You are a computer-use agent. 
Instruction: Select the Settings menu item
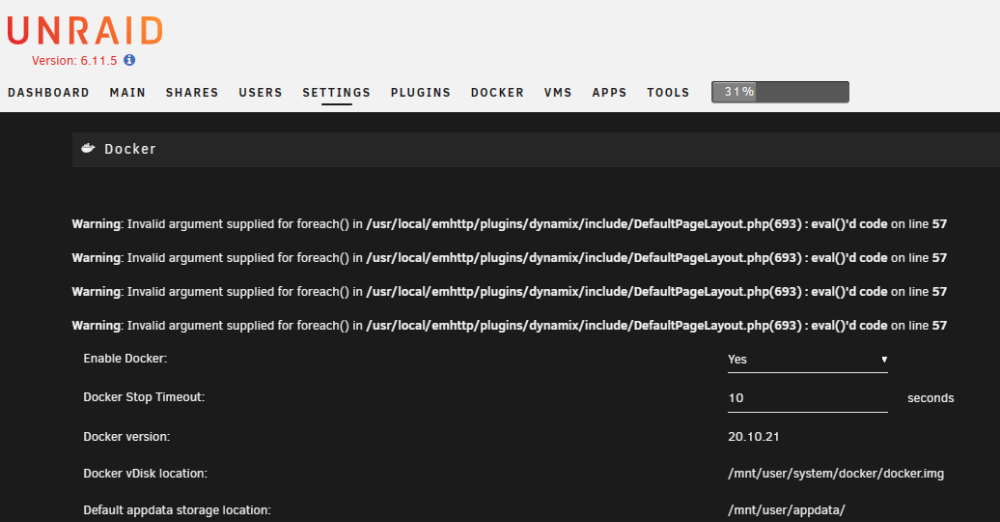pyautogui.click(x=336, y=93)
